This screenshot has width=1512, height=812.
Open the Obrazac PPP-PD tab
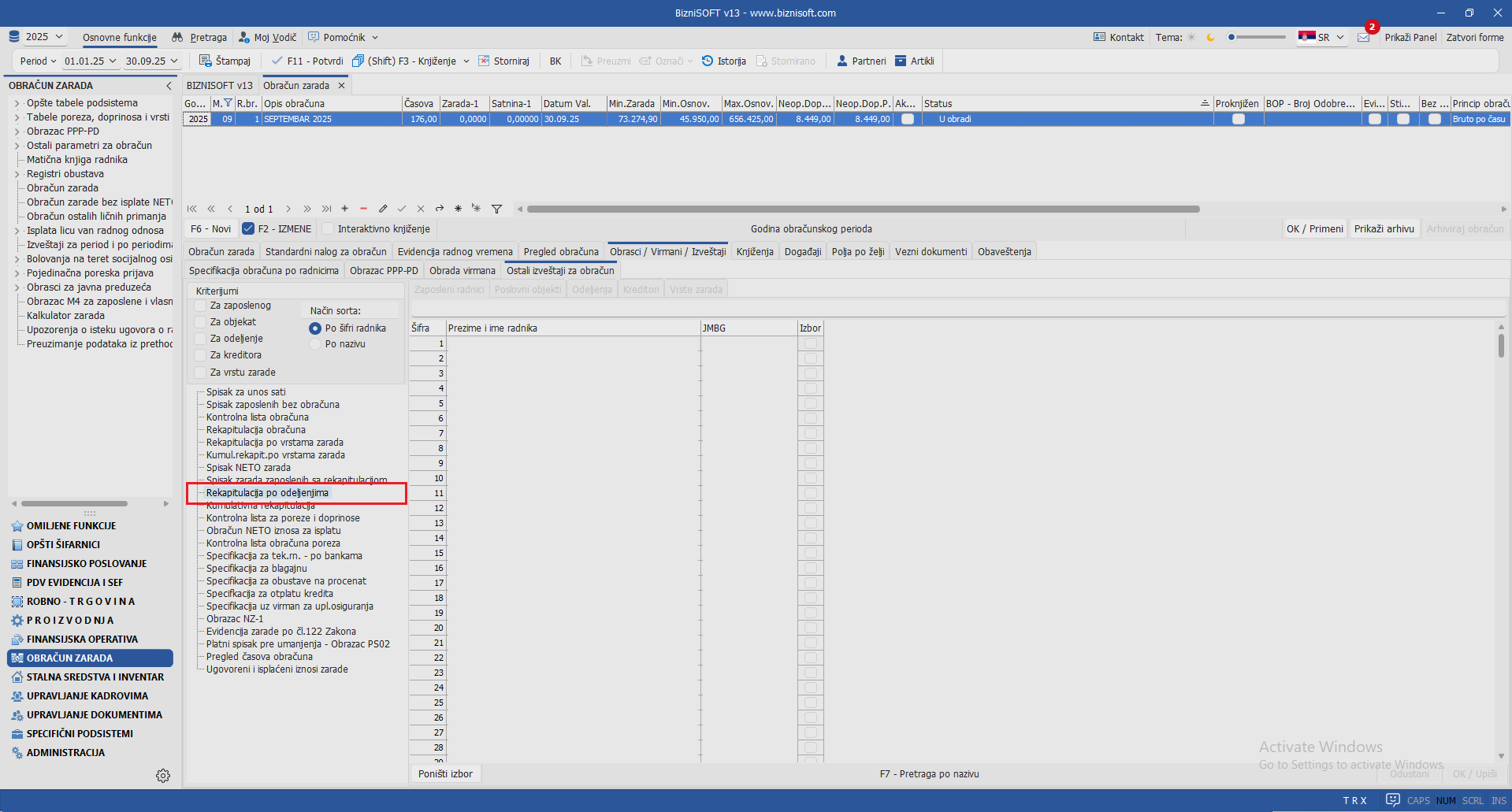tap(384, 271)
